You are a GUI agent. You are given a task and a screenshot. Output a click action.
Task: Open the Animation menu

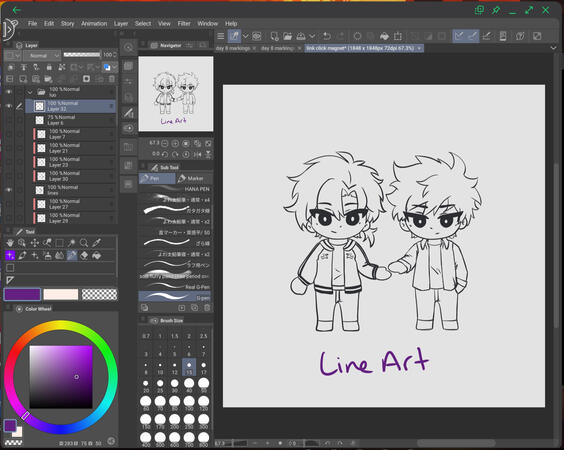point(94,23)
